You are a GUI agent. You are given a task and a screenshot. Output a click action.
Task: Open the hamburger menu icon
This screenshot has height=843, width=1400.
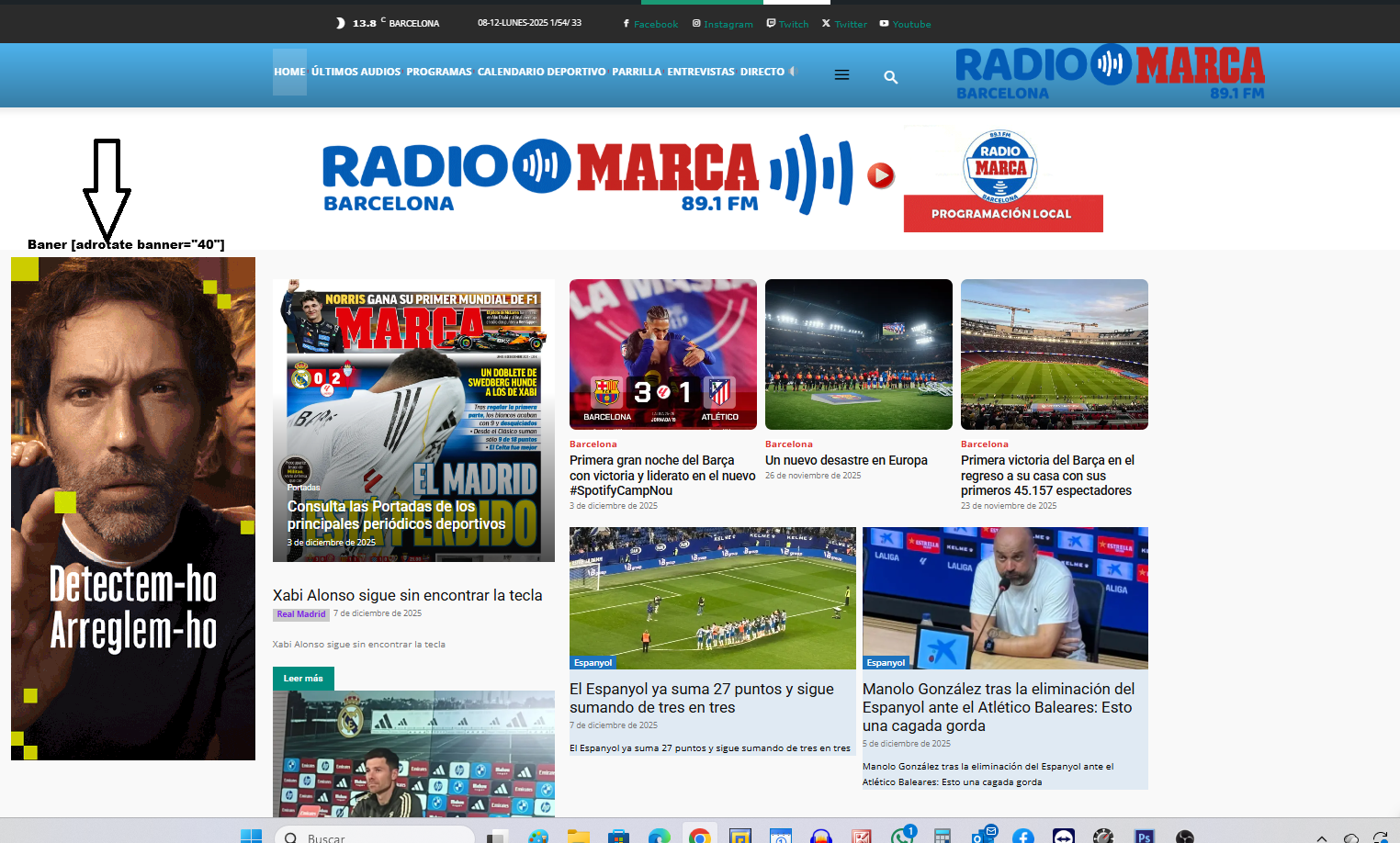(x=841, y=75)
